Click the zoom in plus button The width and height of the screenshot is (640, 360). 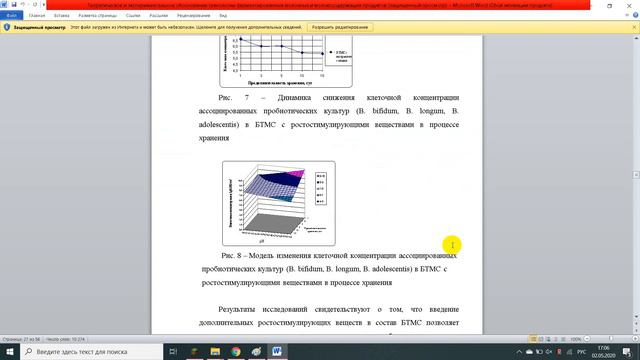tap(635, 339)
